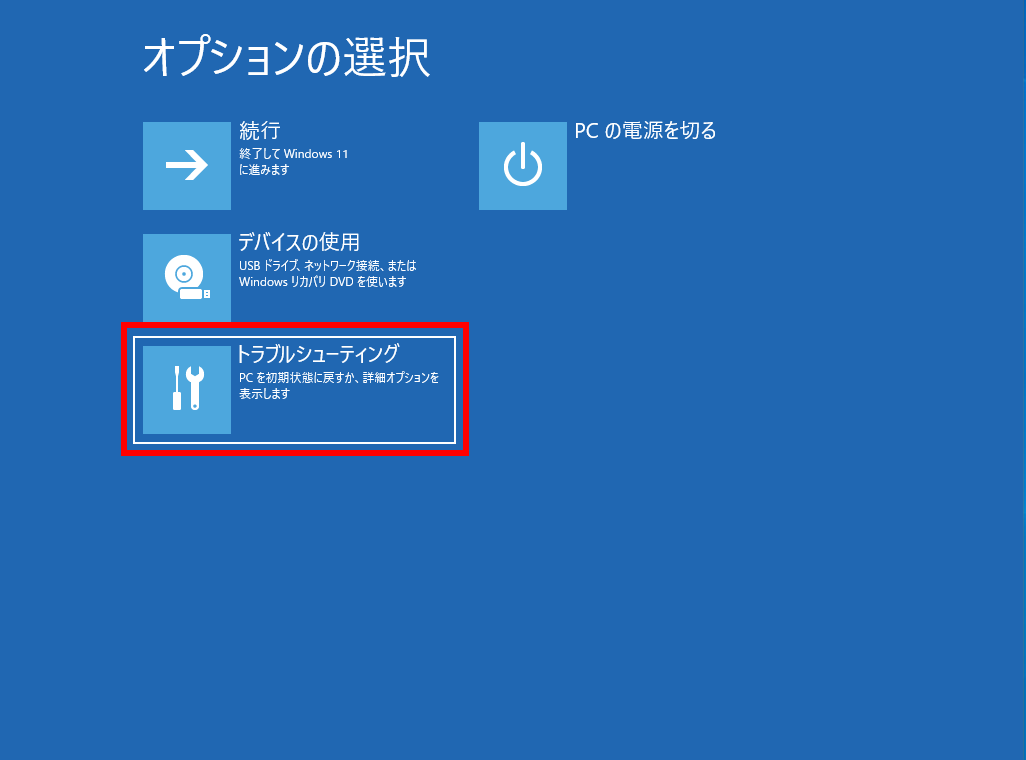Click the Windows リカバリ DVD を使います line
Image resolution: width=1026 pixels, height=760 pixels.
click(323, 282)
